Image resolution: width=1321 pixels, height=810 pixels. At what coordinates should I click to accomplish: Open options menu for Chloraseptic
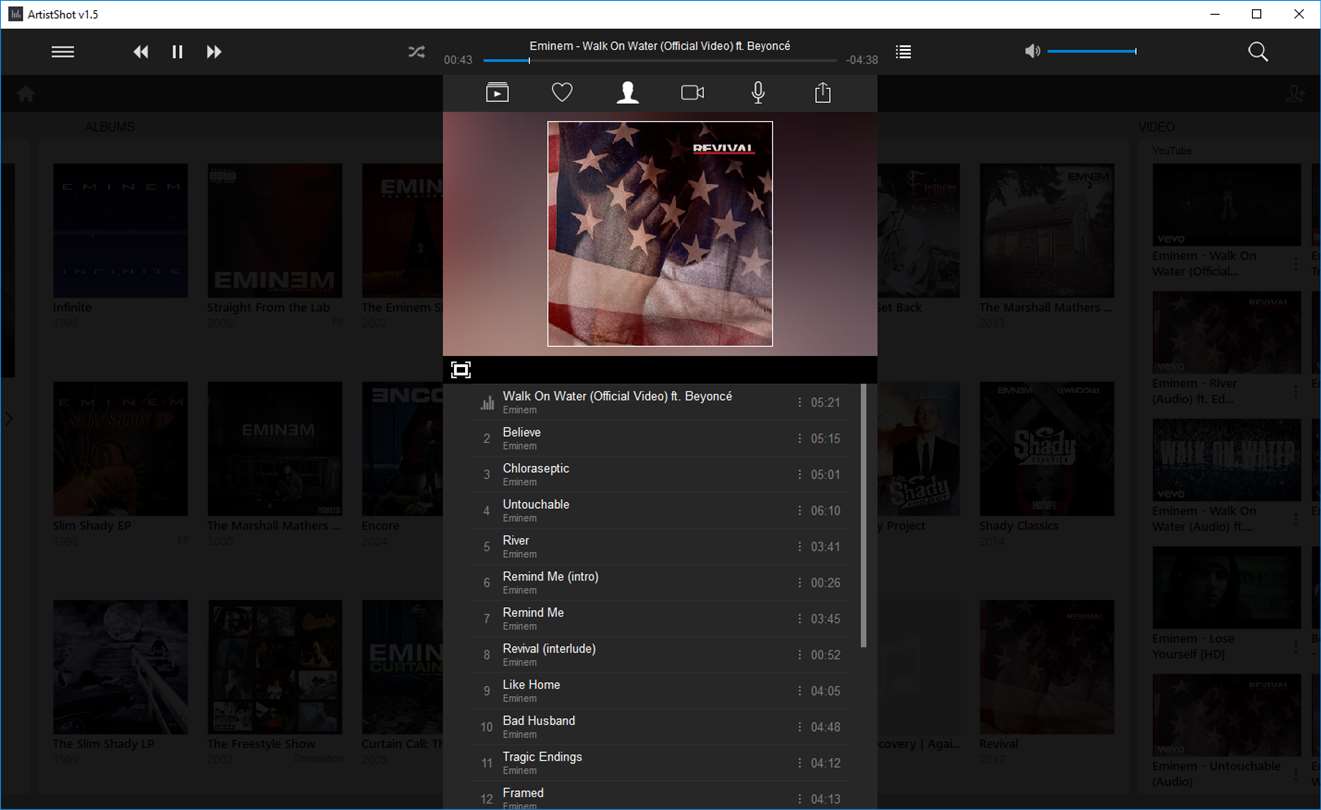coord(799,475)
